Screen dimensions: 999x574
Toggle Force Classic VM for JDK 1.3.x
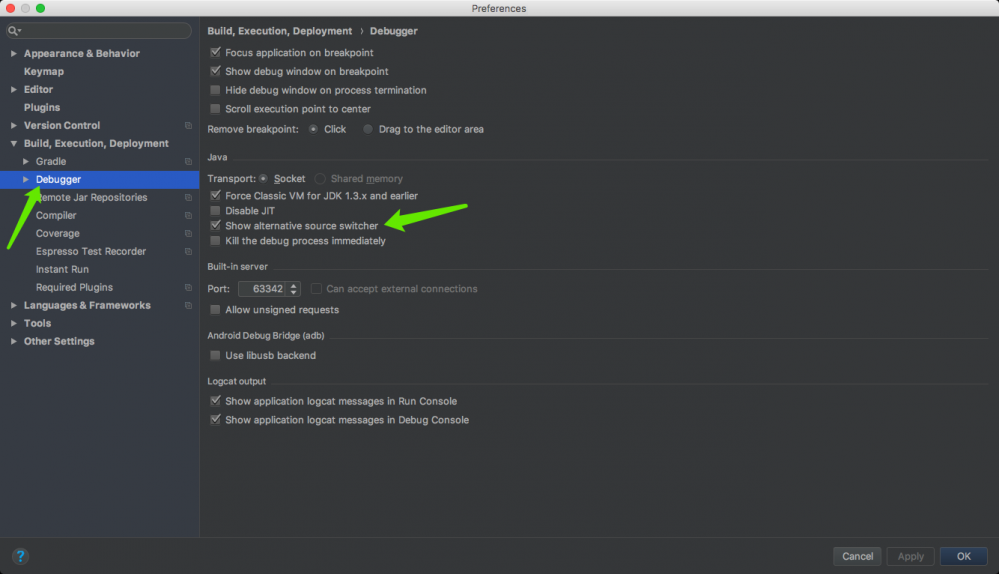coord(215,195)
